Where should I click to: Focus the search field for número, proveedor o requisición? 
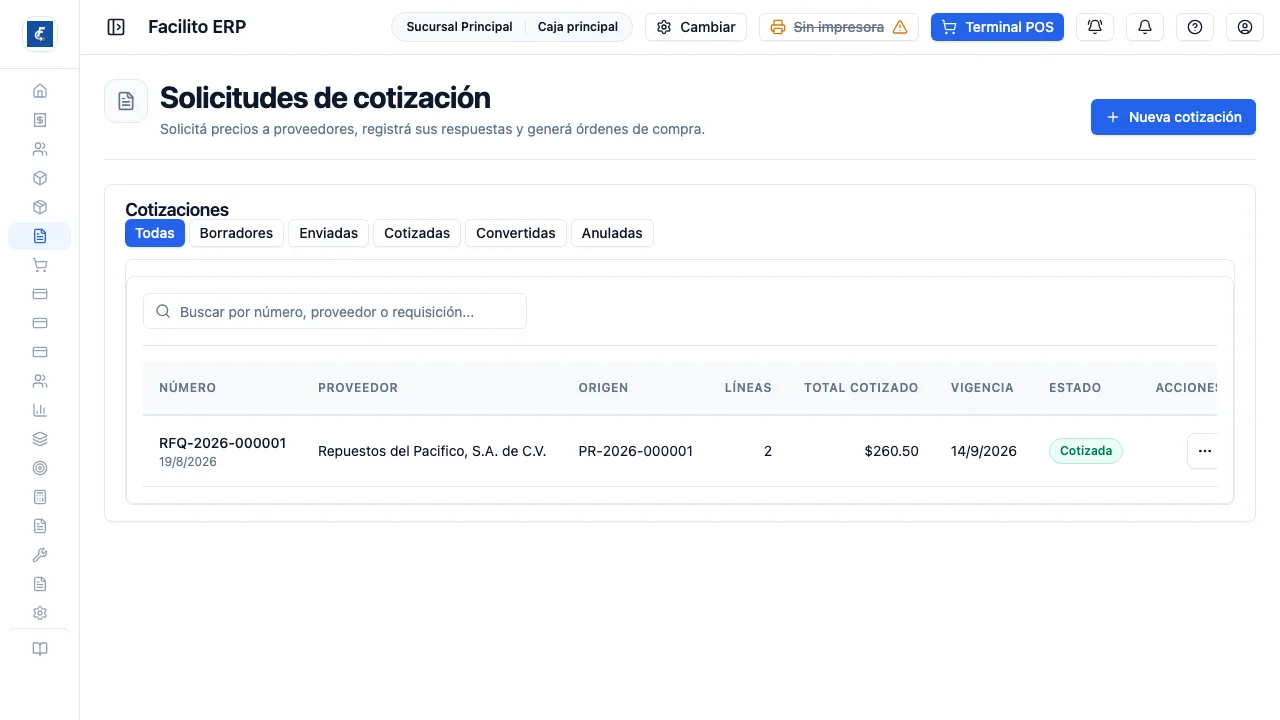click(x=335, y=312)
